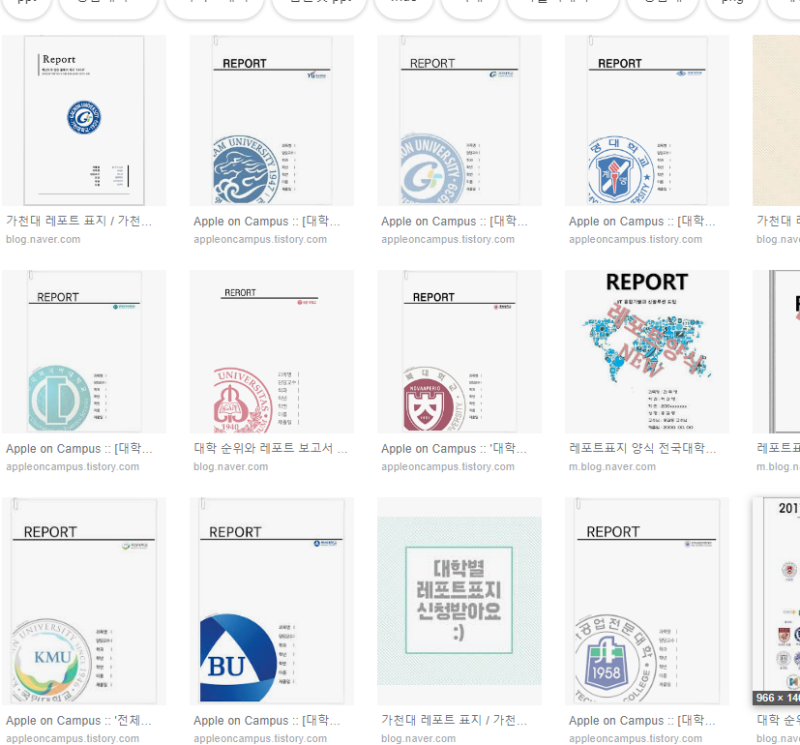Open the misspelled 'RERORT' thumbnail with pink seal
Image resolution: width=800 pixels, height=745 pixels.
coord(272,352)
